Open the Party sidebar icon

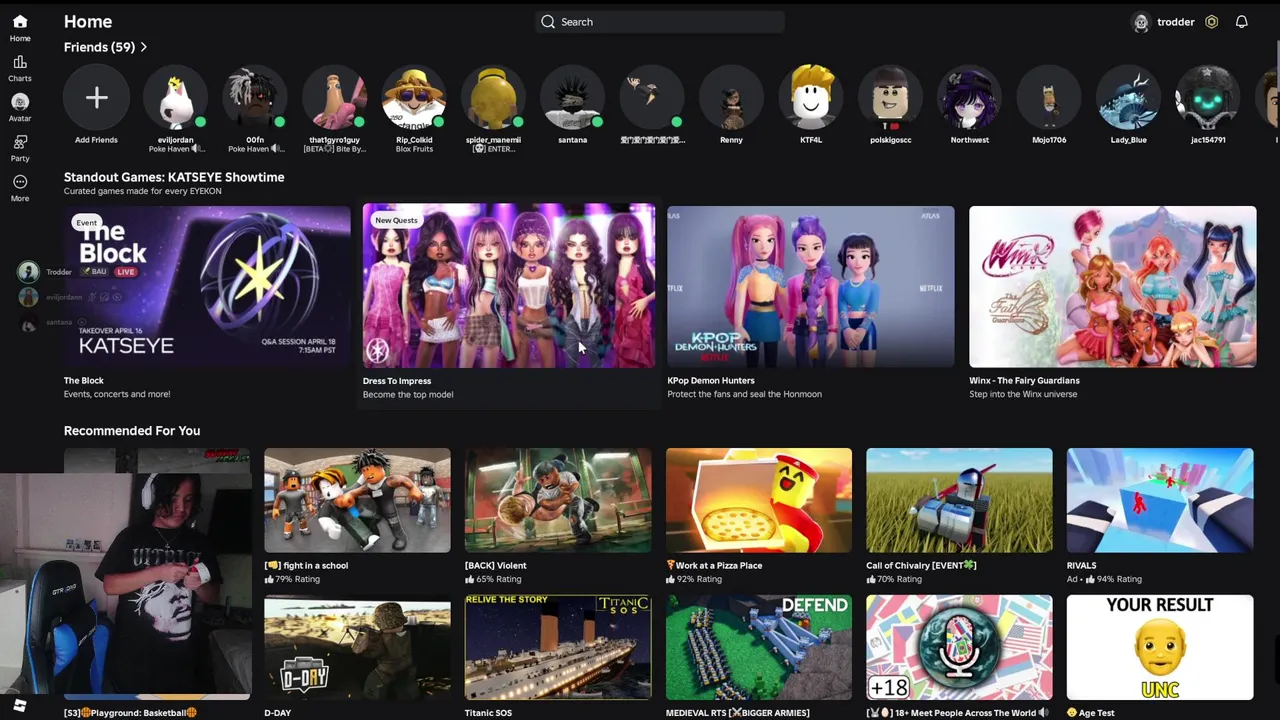(20, 142)
